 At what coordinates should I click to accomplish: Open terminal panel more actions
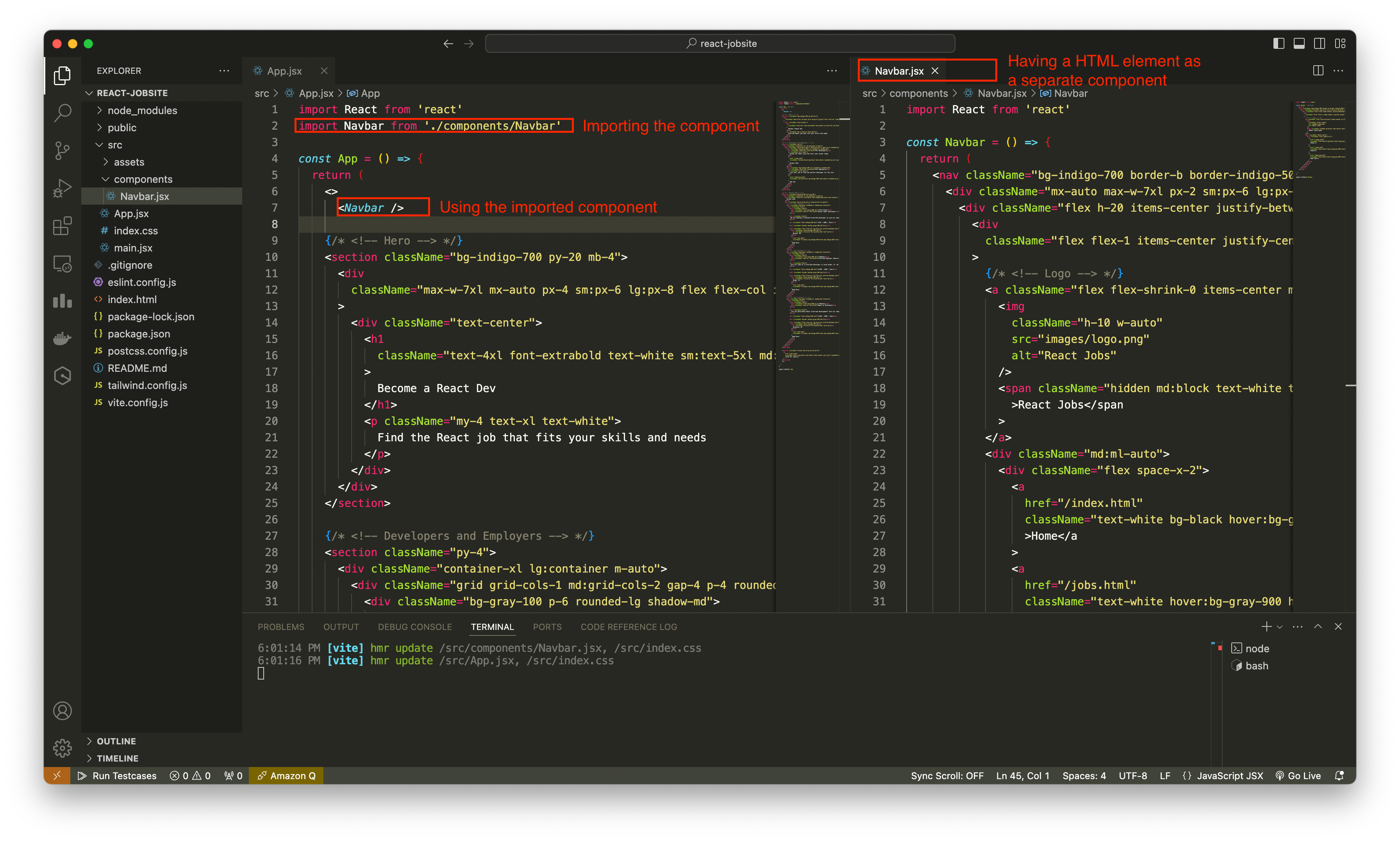1297,626
